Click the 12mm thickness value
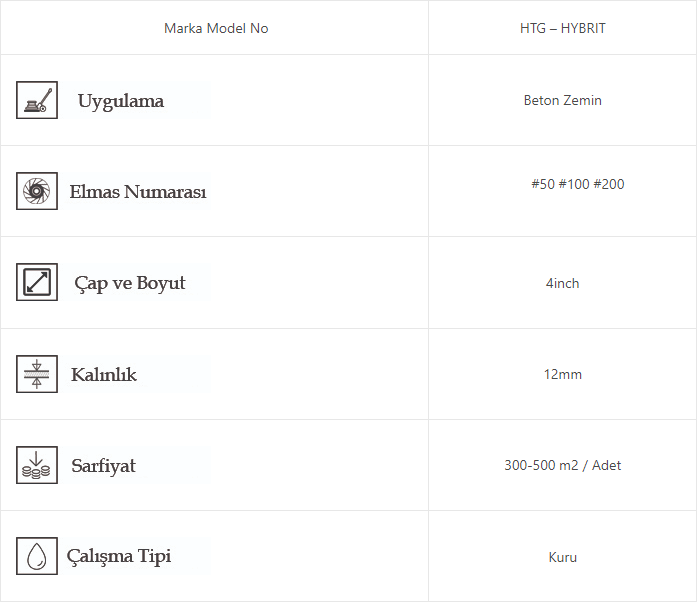Screen dimensions: 699x602 pyautogui.click(x=563, y=374)
